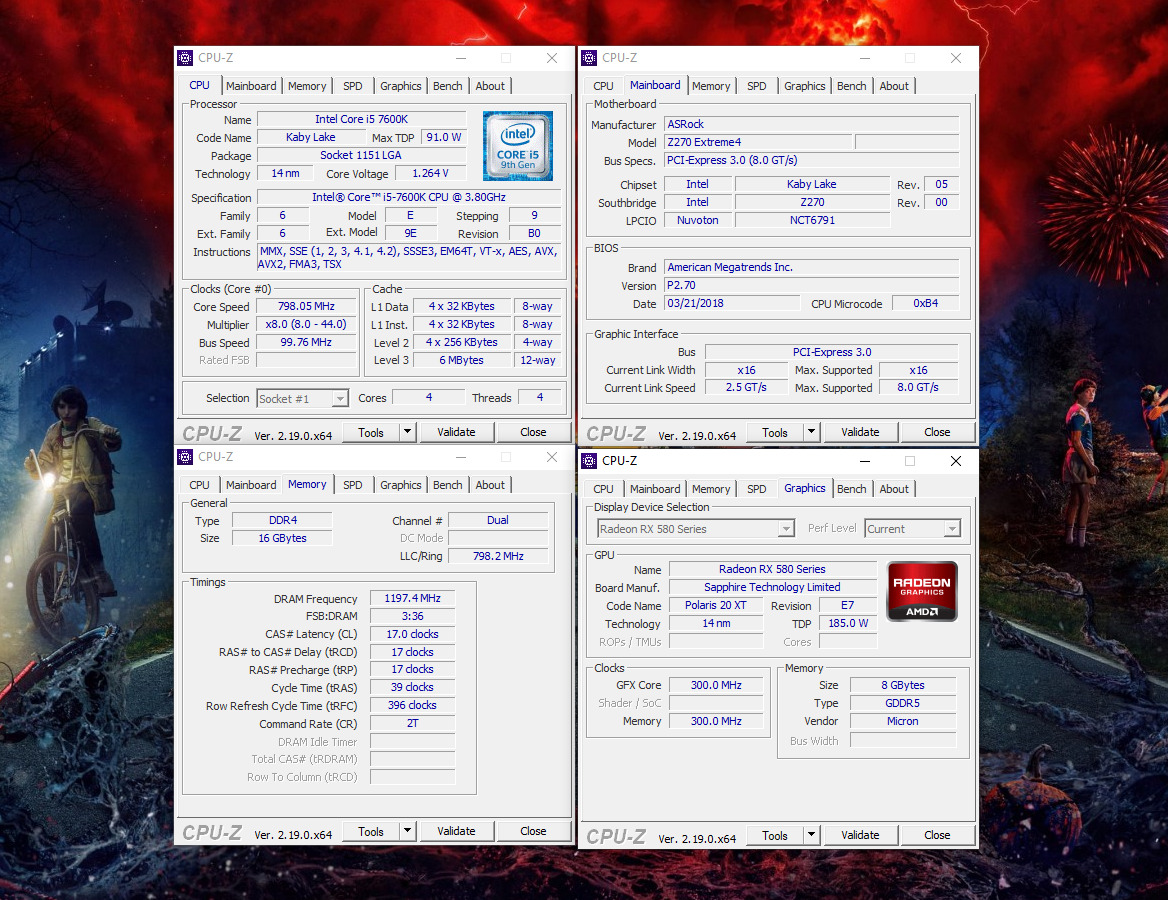The image size is (1168, 900).
Task: Click the CAS# Latency value 17.0 clocks
Action: click(412, 634)
